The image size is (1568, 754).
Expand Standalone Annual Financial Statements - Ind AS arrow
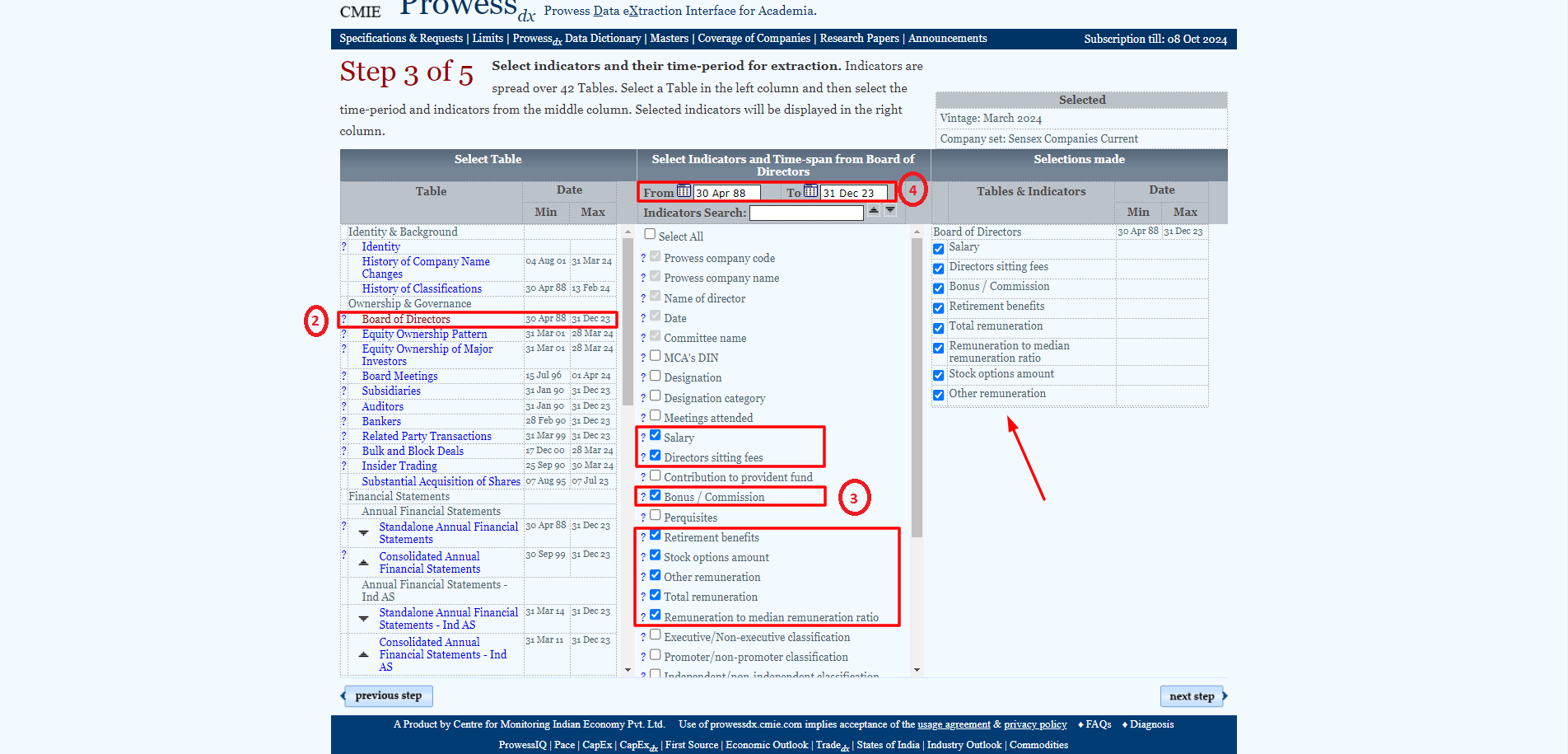pos(363,619)
